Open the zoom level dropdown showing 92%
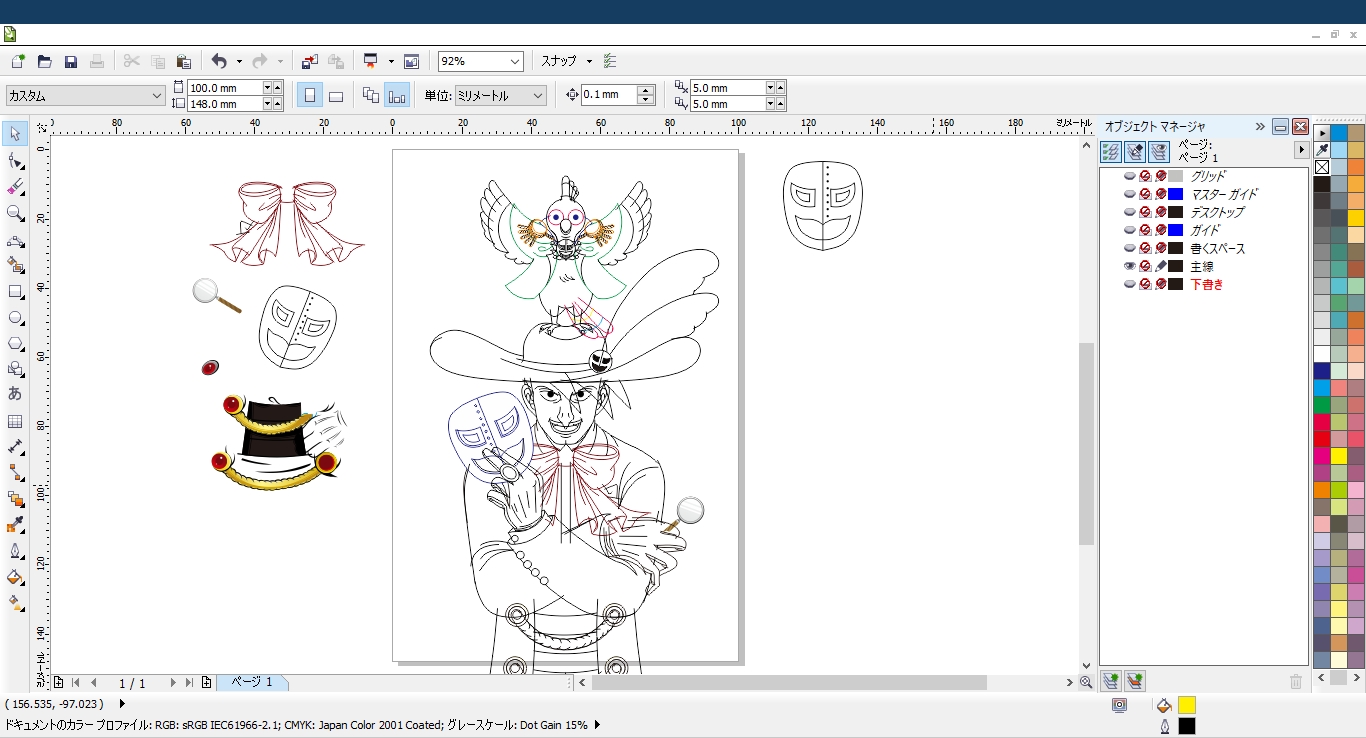The width and height of the screenshot is (1366, 738). pos(515,62)
